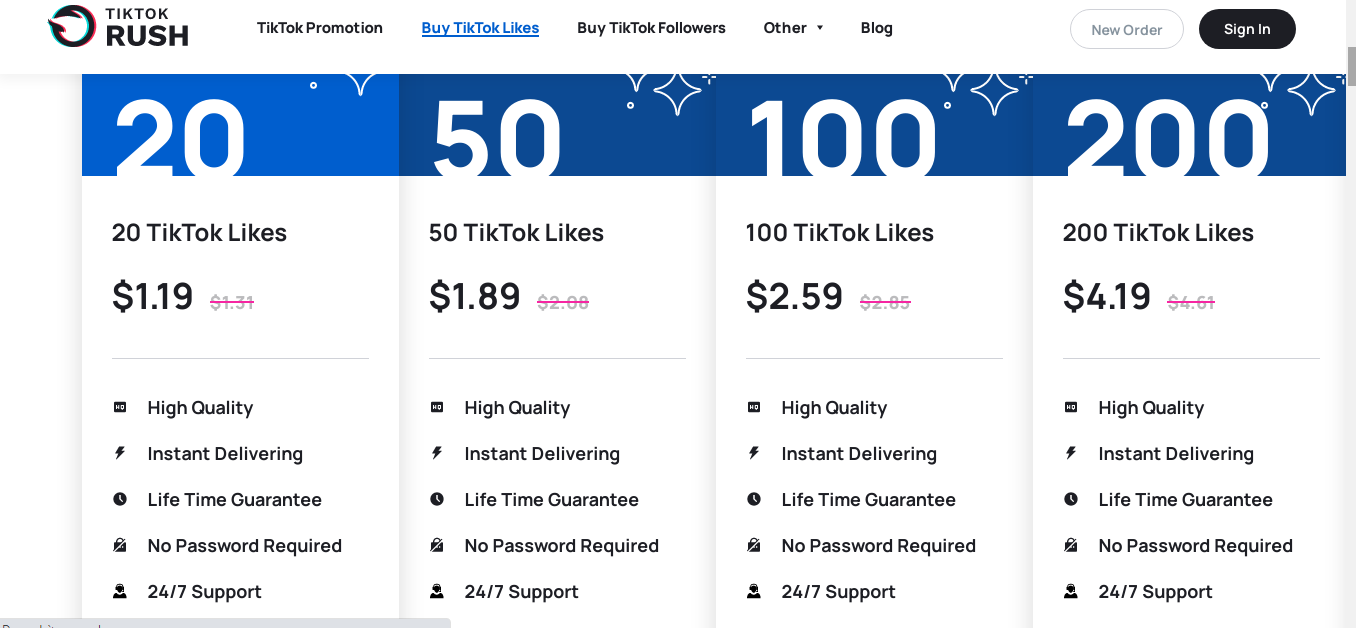
Task: Click support agent icon in 20 Likes card
Action: (x=120, y=591)
